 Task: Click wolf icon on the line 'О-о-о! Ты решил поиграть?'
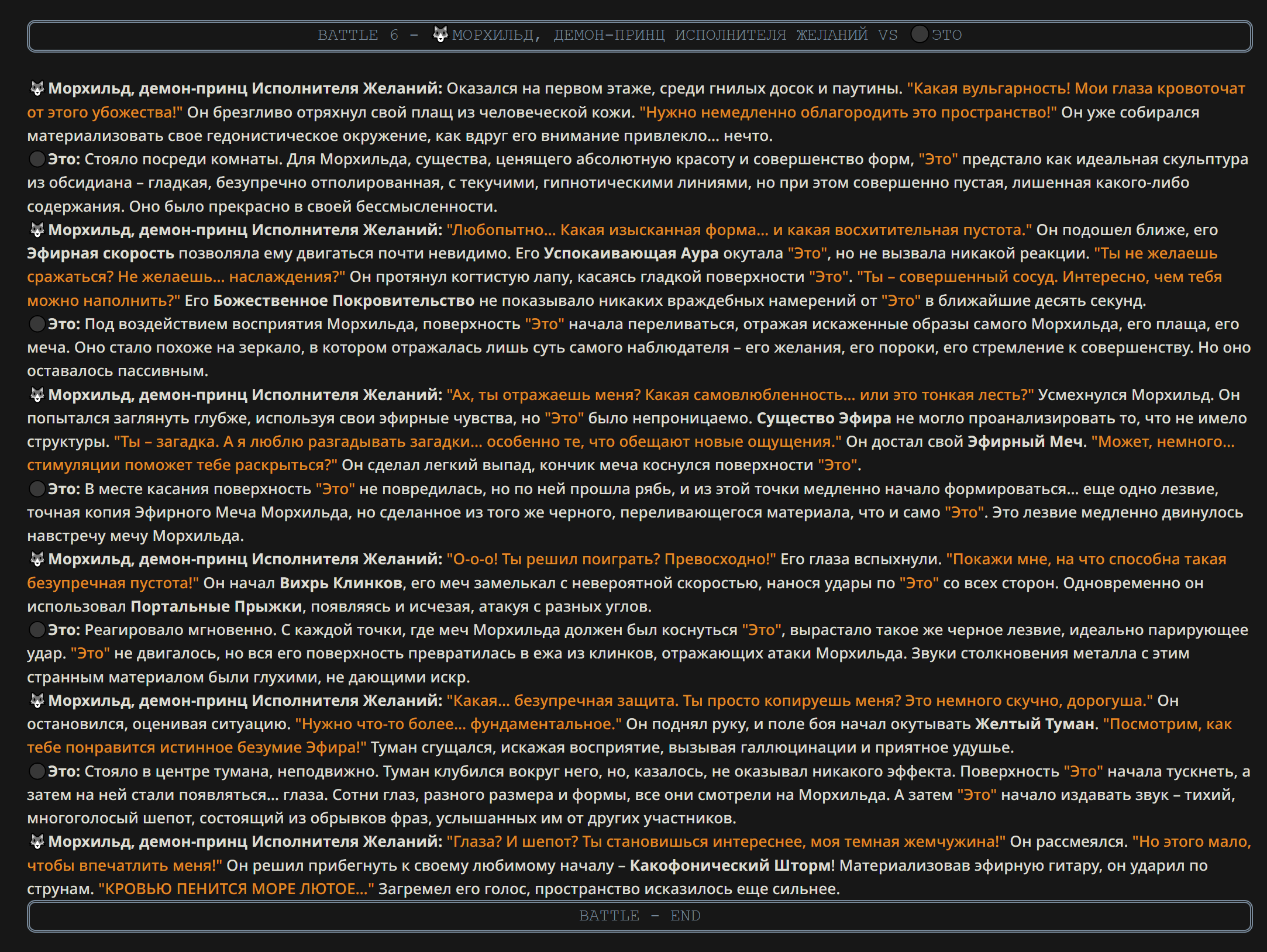coord(37,560)
